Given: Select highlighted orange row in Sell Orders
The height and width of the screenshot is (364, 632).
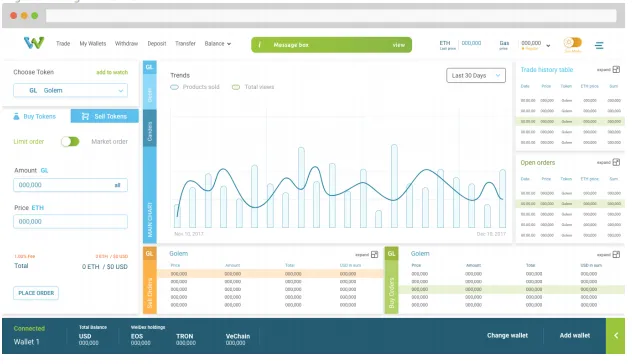Looking at the screenshot, I should point(270,274).
